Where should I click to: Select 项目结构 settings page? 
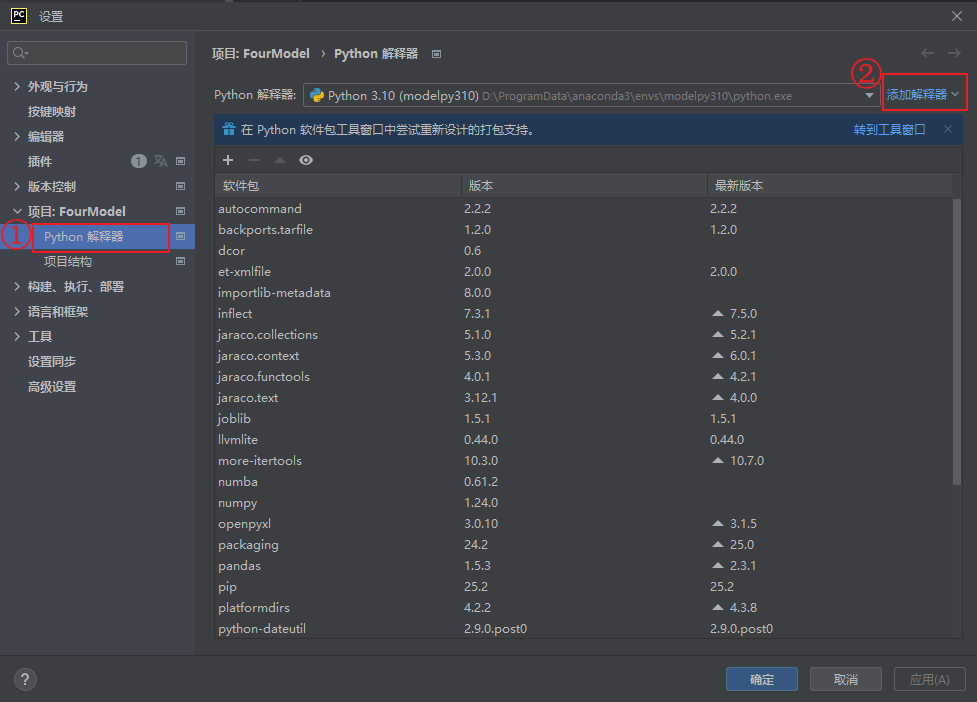[68, 261]
